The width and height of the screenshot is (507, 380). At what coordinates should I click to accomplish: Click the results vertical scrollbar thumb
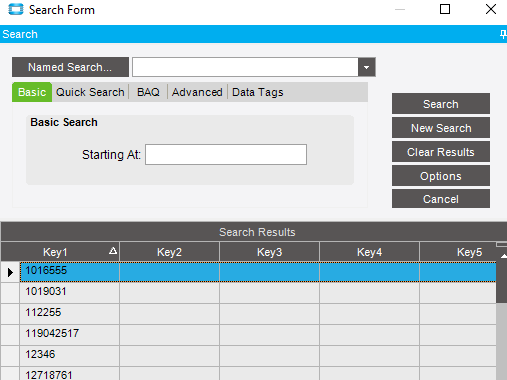pyautogui.click(x=502, y=282)
